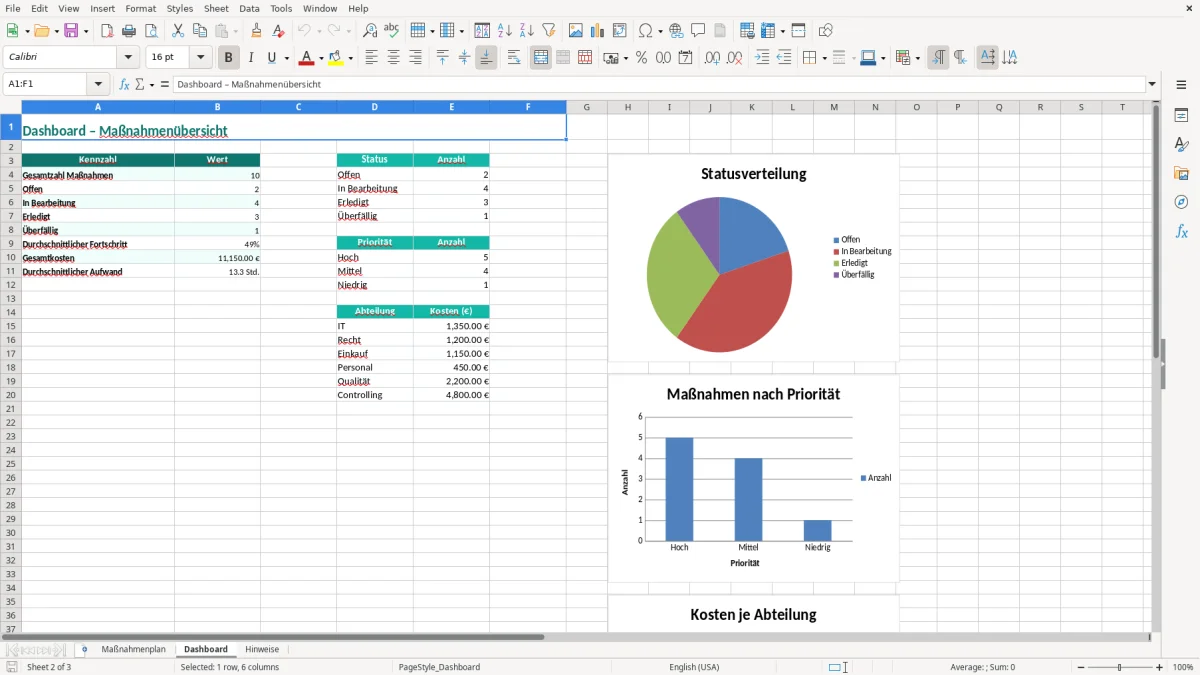Click Add Decimal Place icon
The height and width of the screenshot is (675, 1200).
click(712, 58)
